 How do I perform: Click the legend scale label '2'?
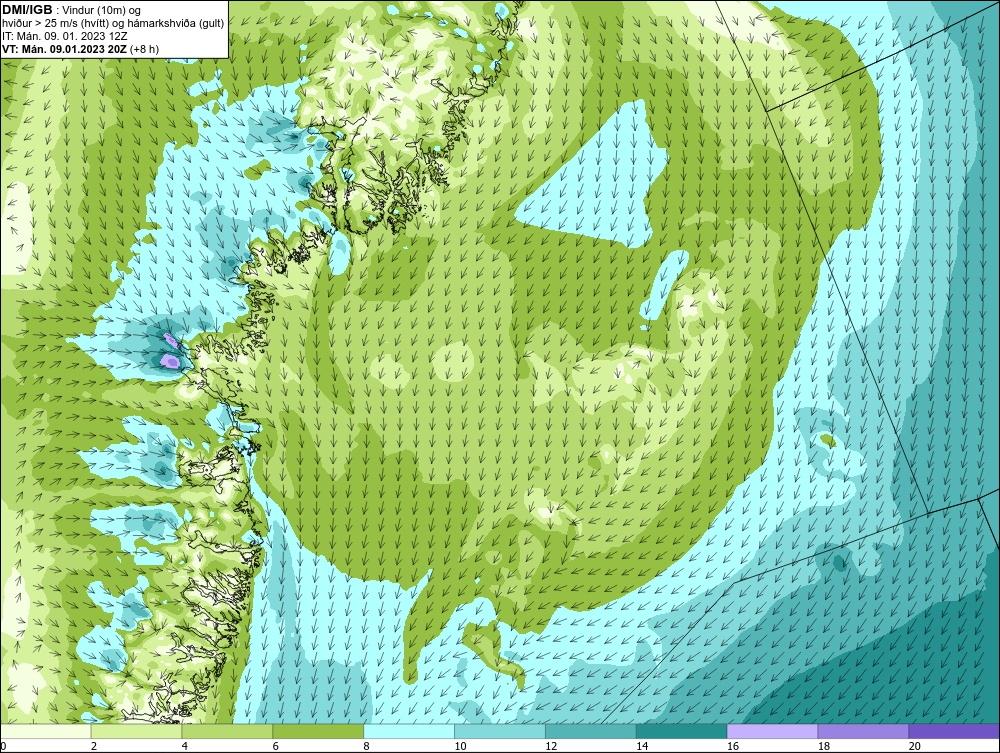[94, 746]
